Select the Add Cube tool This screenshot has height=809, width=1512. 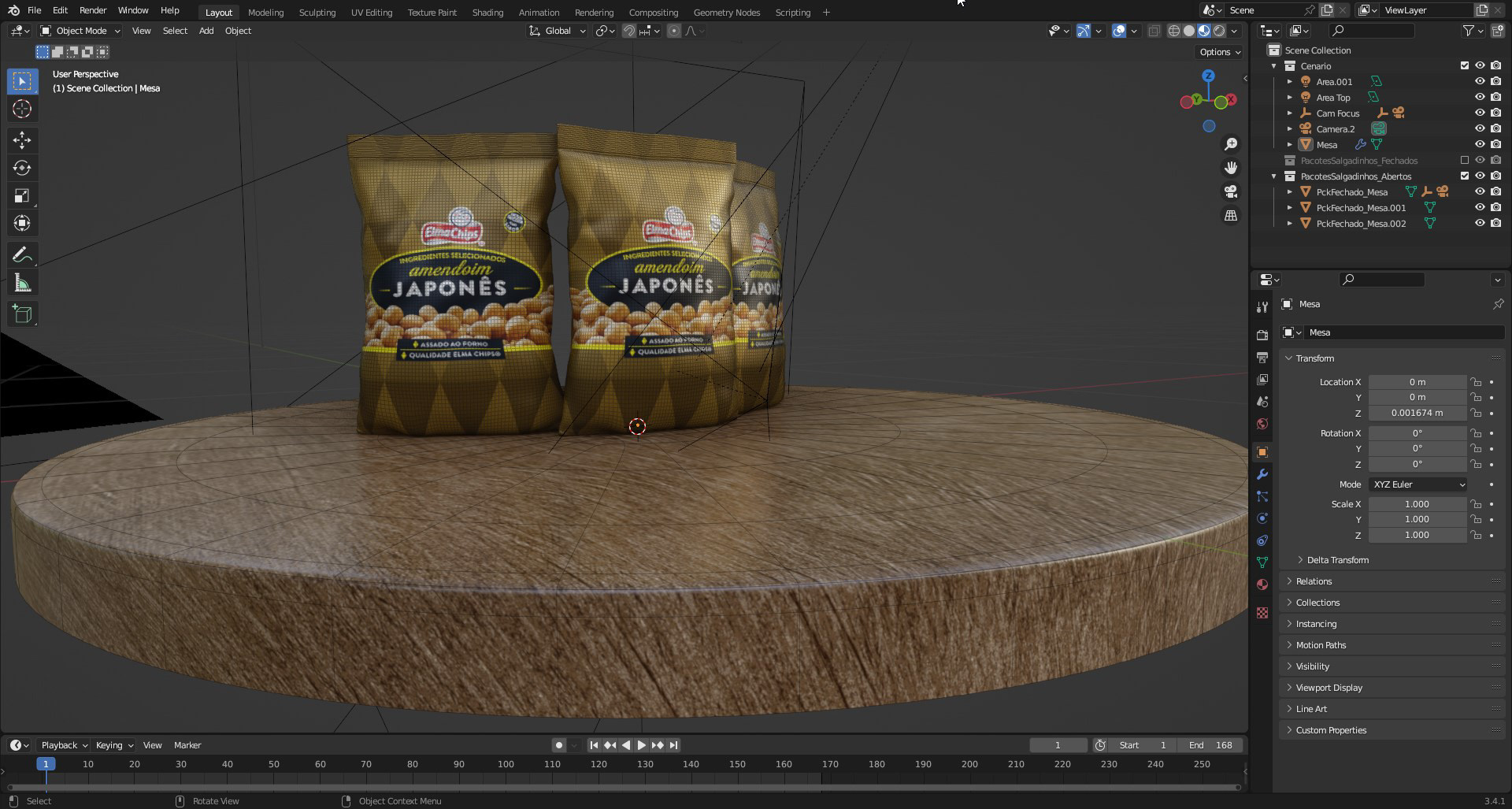[x=22, y=314]
